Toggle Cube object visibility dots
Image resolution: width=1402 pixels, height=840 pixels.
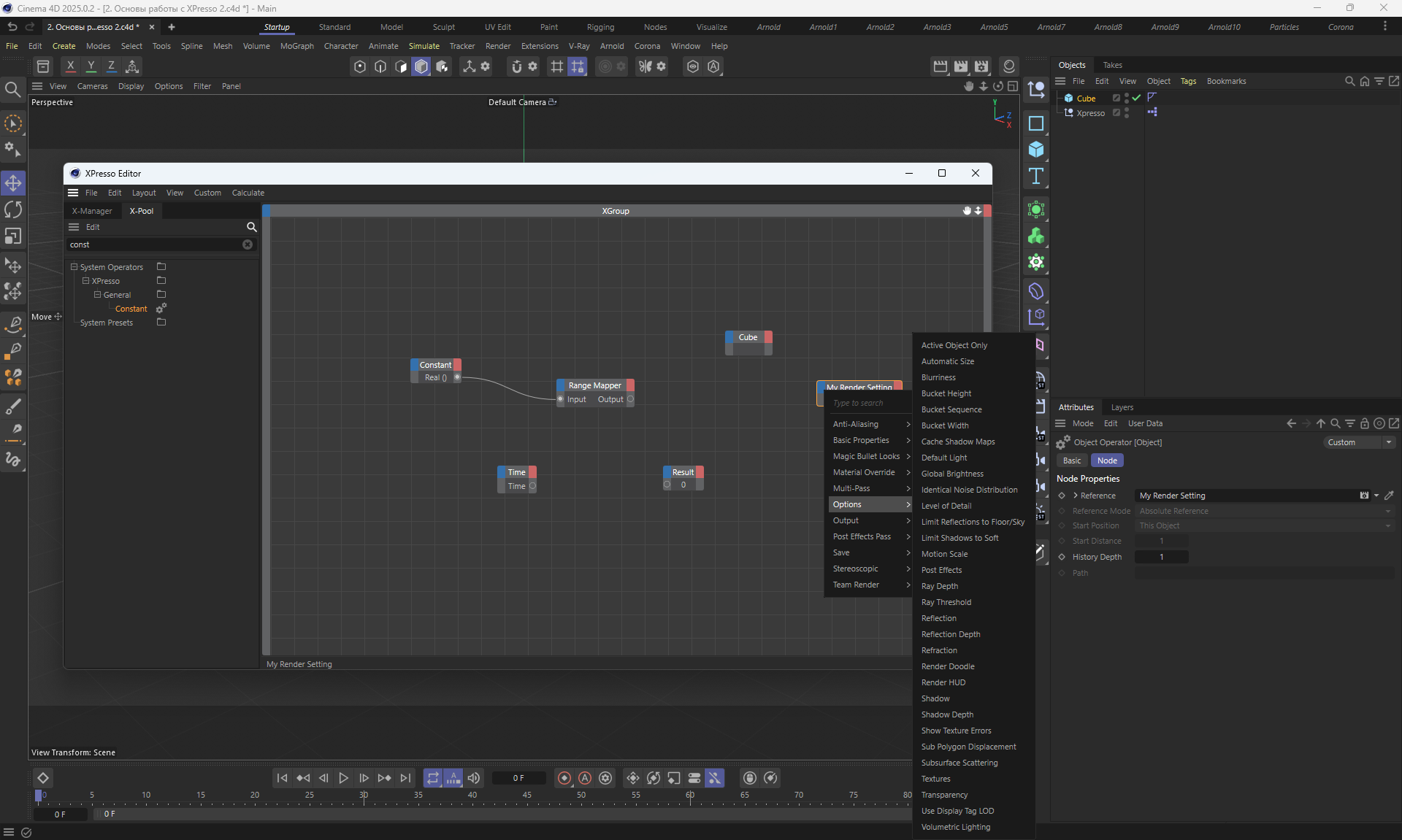click(1127, 98)
